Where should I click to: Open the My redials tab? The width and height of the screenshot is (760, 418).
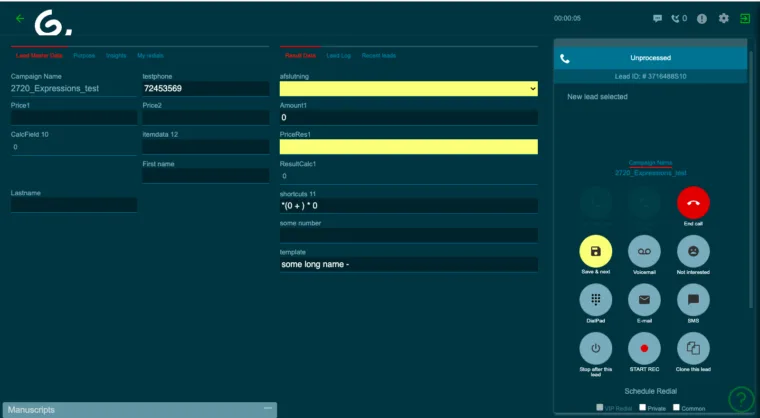point(150,56)
